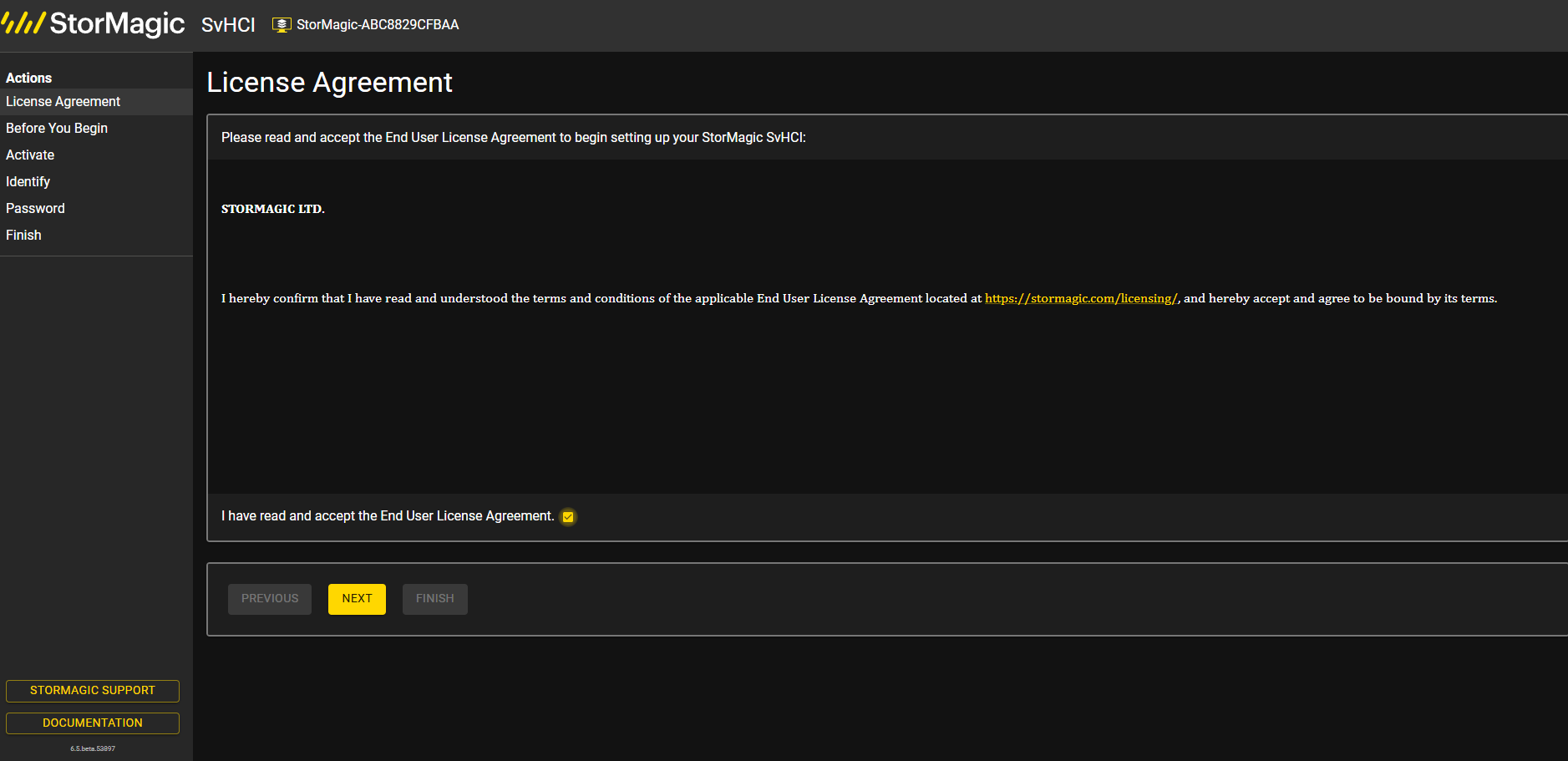Click the NEXT button
Screen dimensions: 1568x761
tap(357, 599)
